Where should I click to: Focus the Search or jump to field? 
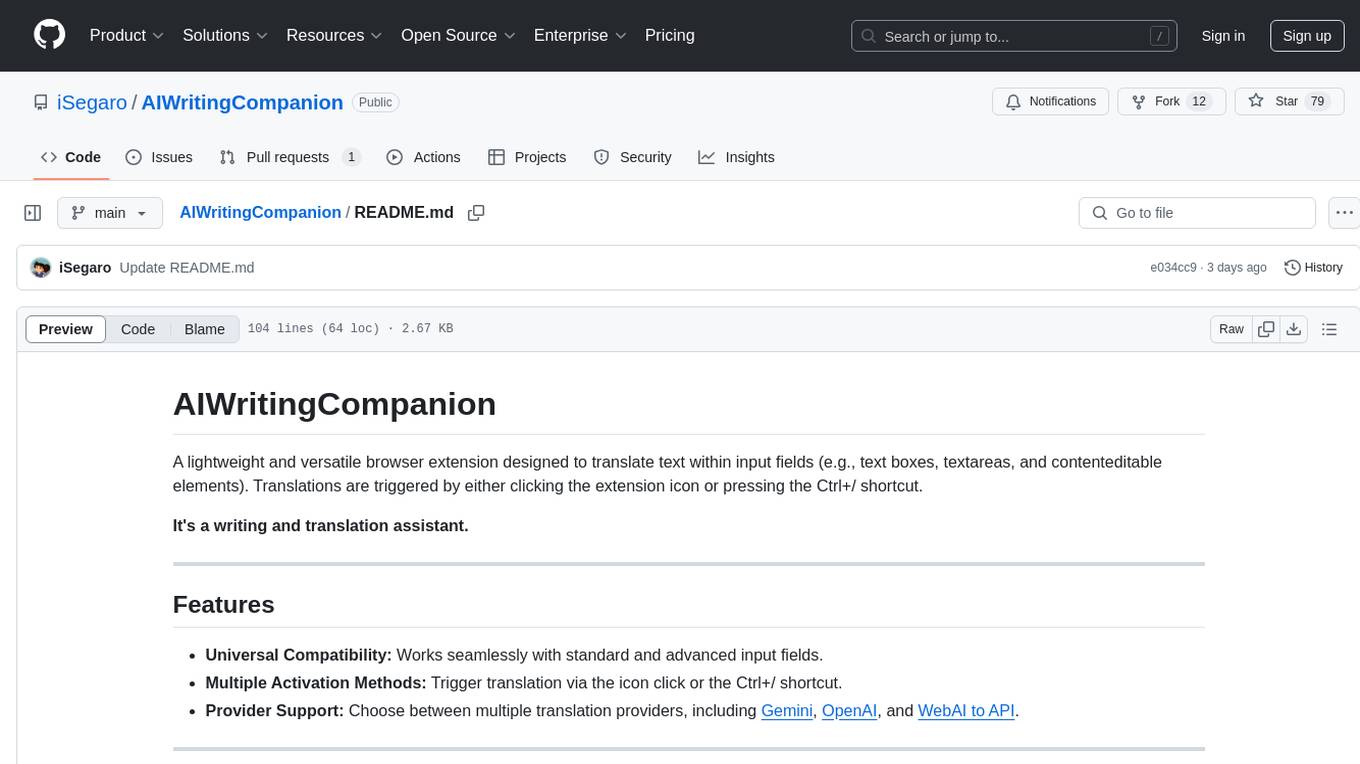click(1012, 36)
